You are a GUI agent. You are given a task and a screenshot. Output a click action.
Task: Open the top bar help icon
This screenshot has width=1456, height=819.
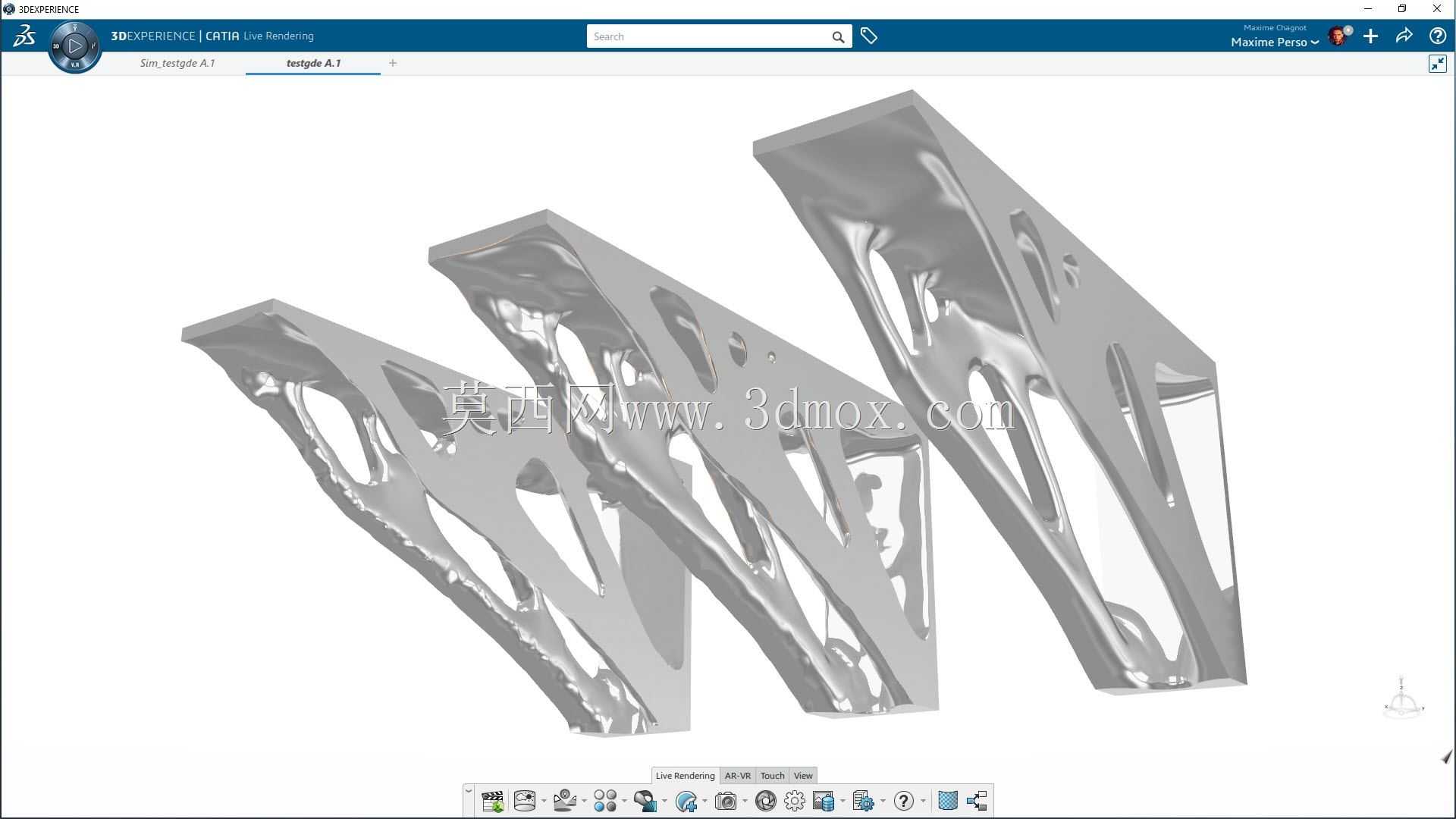point(1437,36)
